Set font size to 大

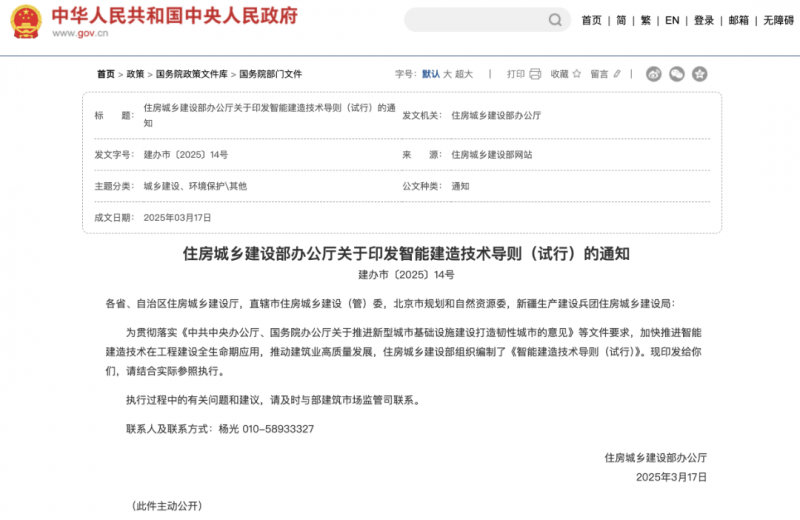coord(447,74)
